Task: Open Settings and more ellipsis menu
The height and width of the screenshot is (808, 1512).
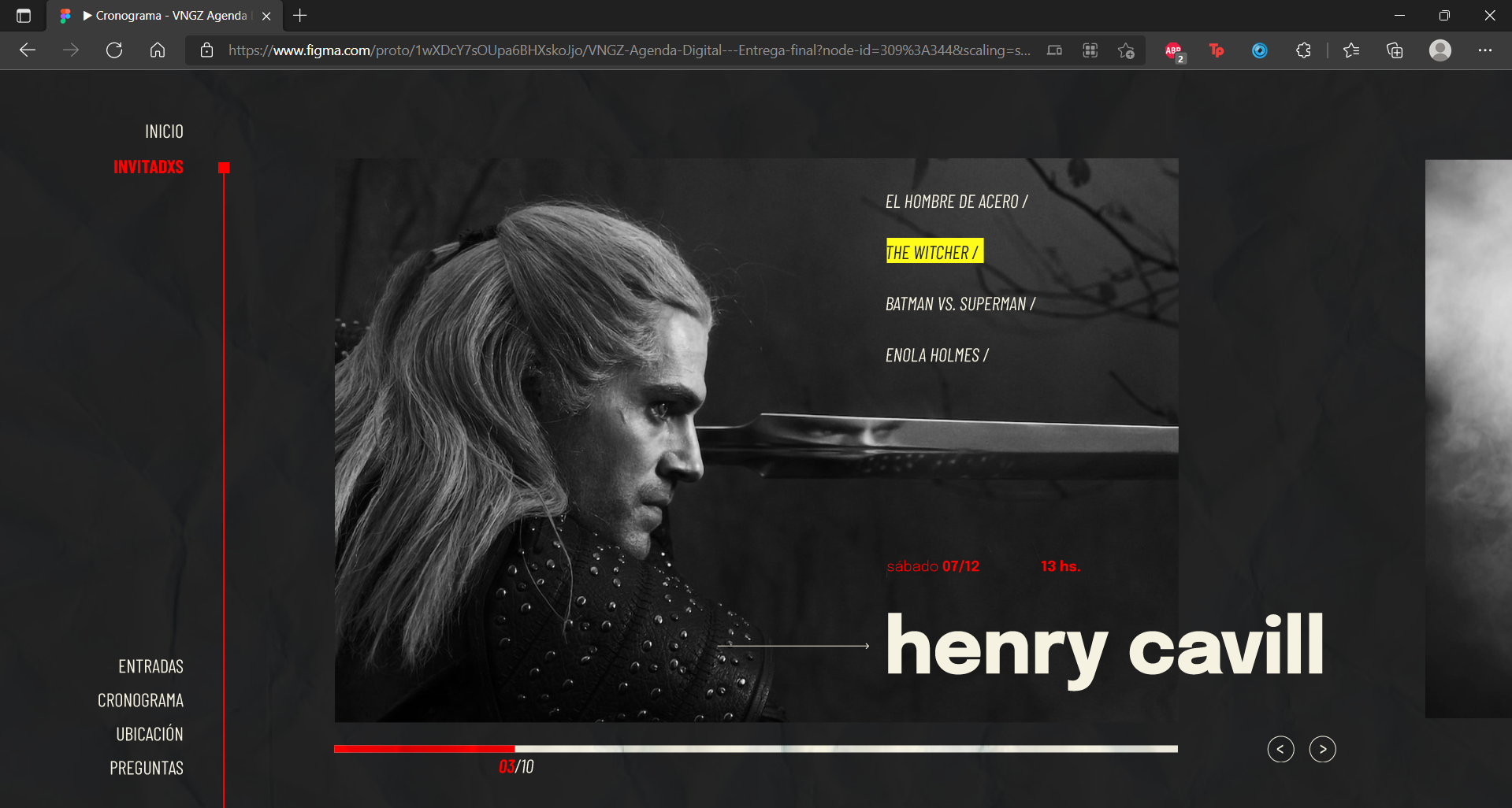Action: tap(1485, 50)
